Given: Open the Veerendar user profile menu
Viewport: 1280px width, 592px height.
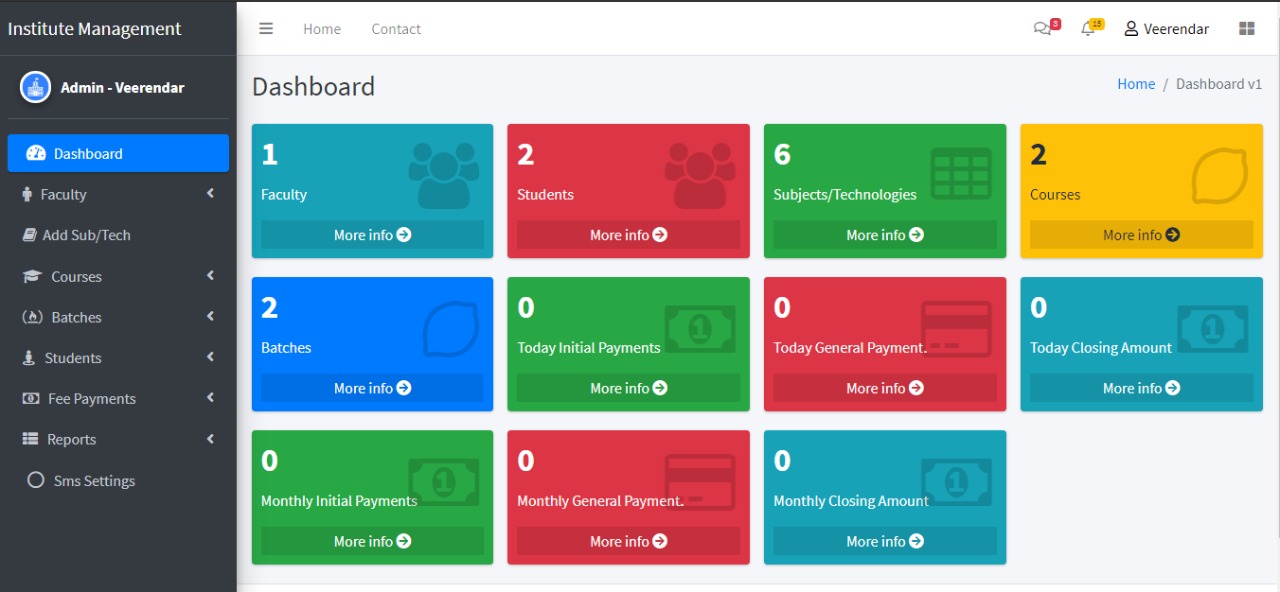Looking at the screenshot, I should click(1166, 29).
